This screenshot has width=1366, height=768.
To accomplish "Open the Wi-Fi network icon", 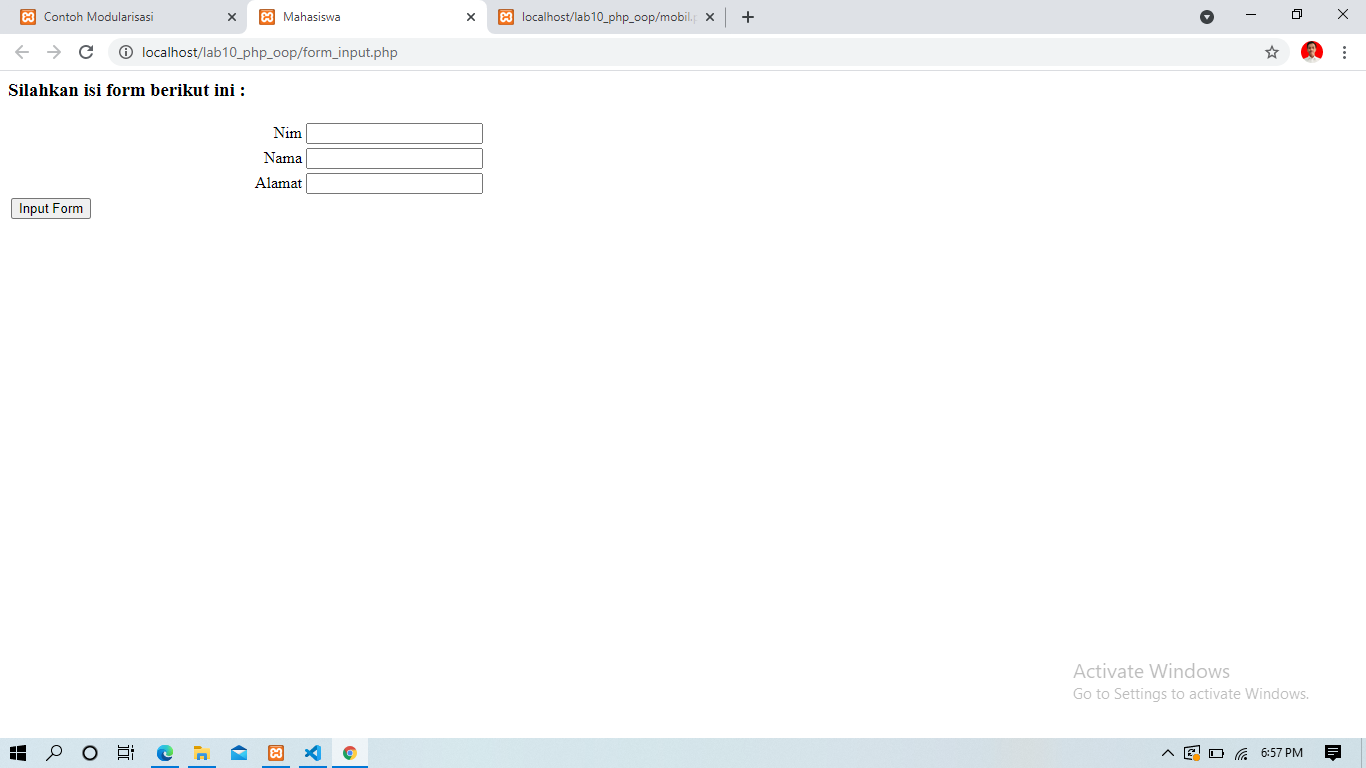I will click(x=1242, y=753).
